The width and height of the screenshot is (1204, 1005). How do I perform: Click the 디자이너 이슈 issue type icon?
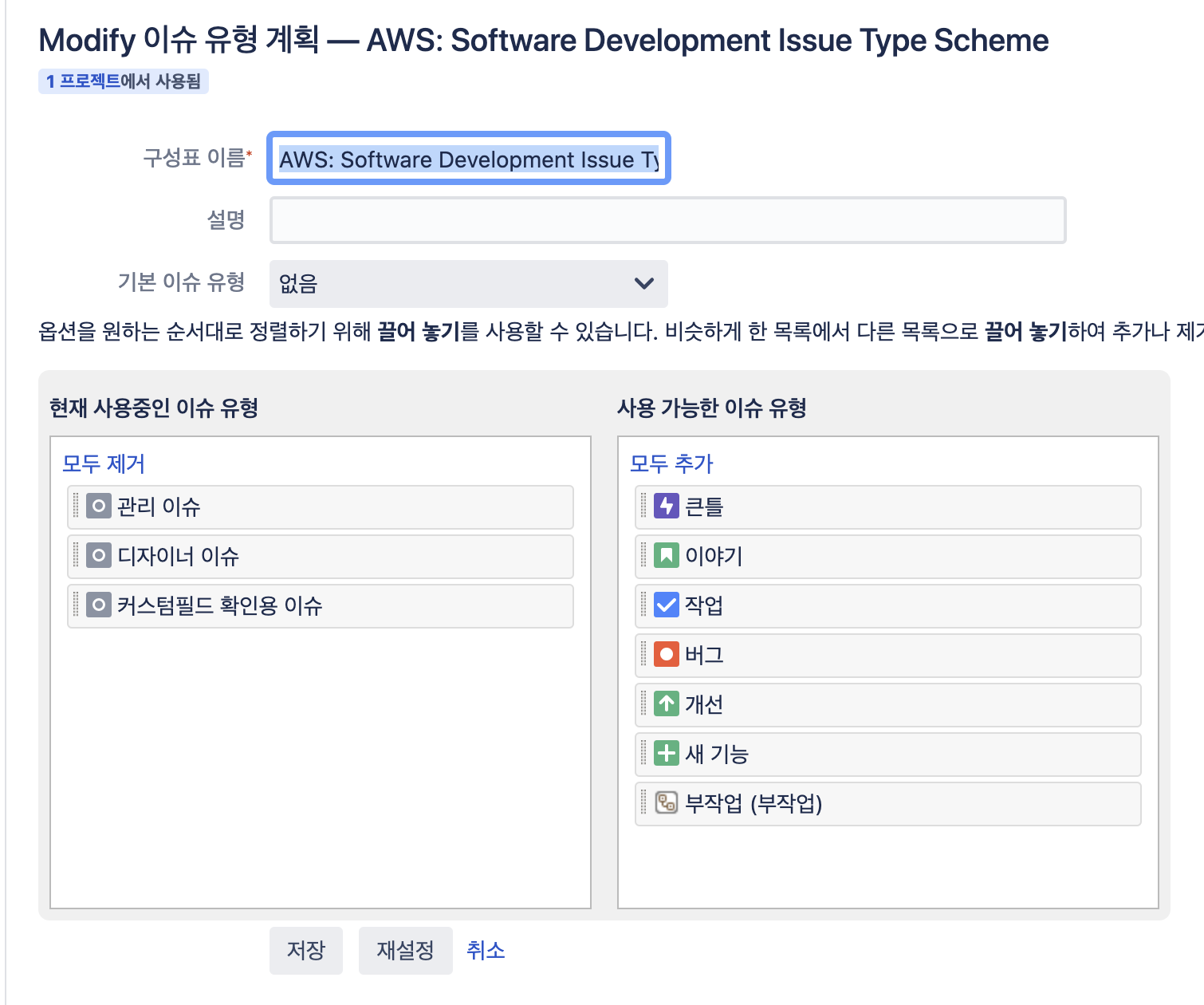coord(99,555)
